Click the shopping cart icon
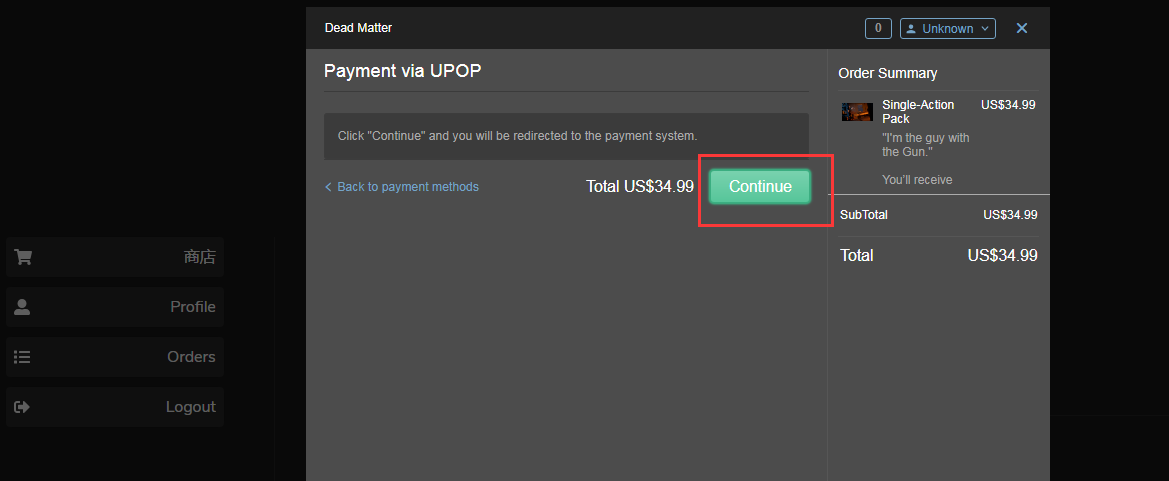 pyautogui.click(x=23, y=257)
